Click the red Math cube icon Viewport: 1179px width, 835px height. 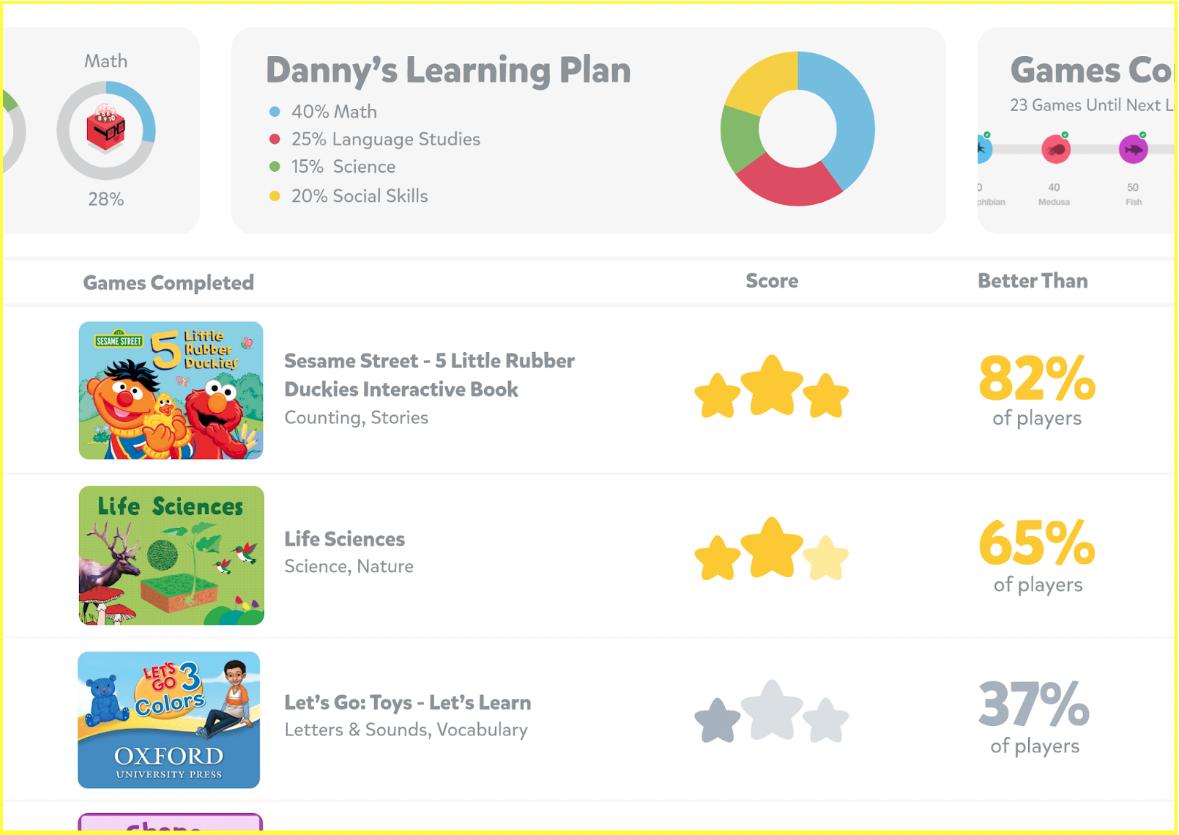point(105,129)
